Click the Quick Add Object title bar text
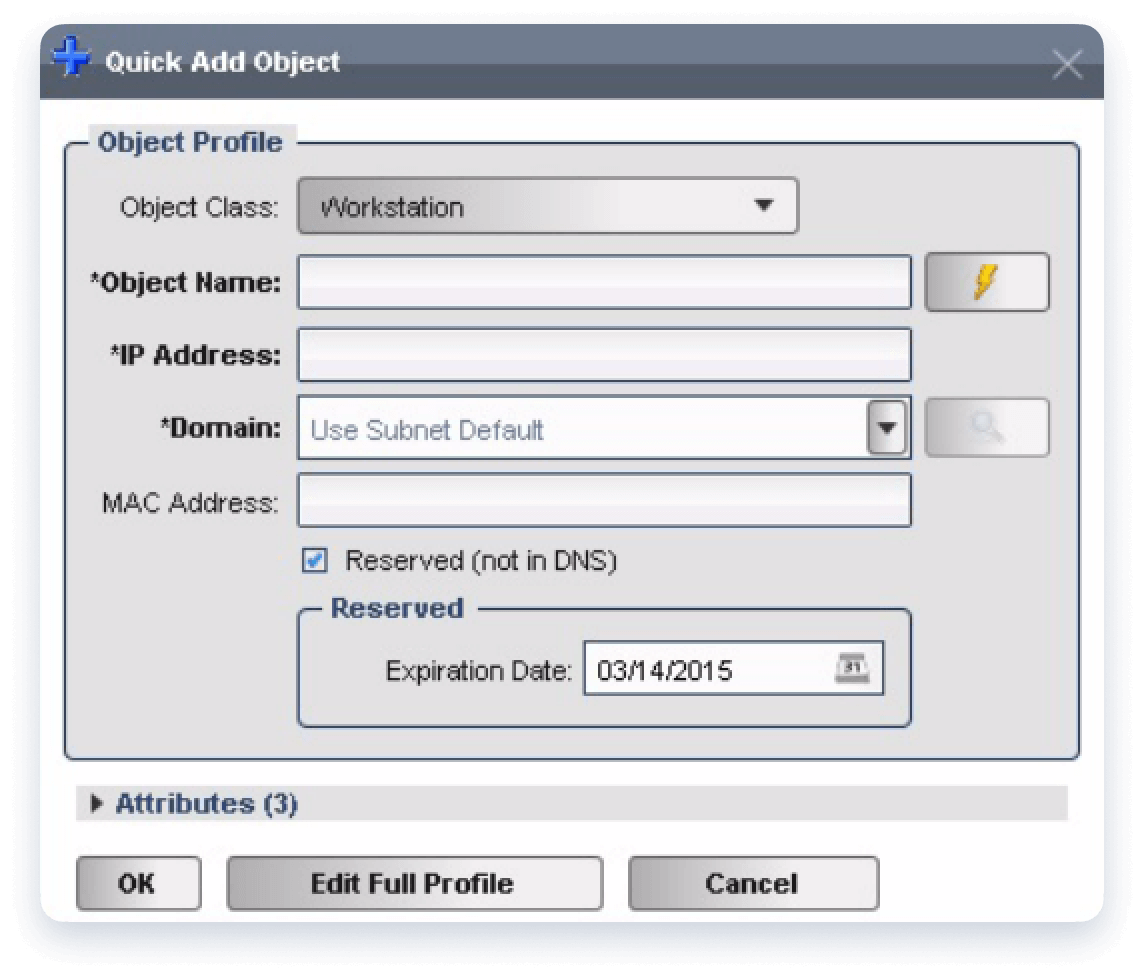This screenshot has height=978, width=1144. [x=222, y=62]
